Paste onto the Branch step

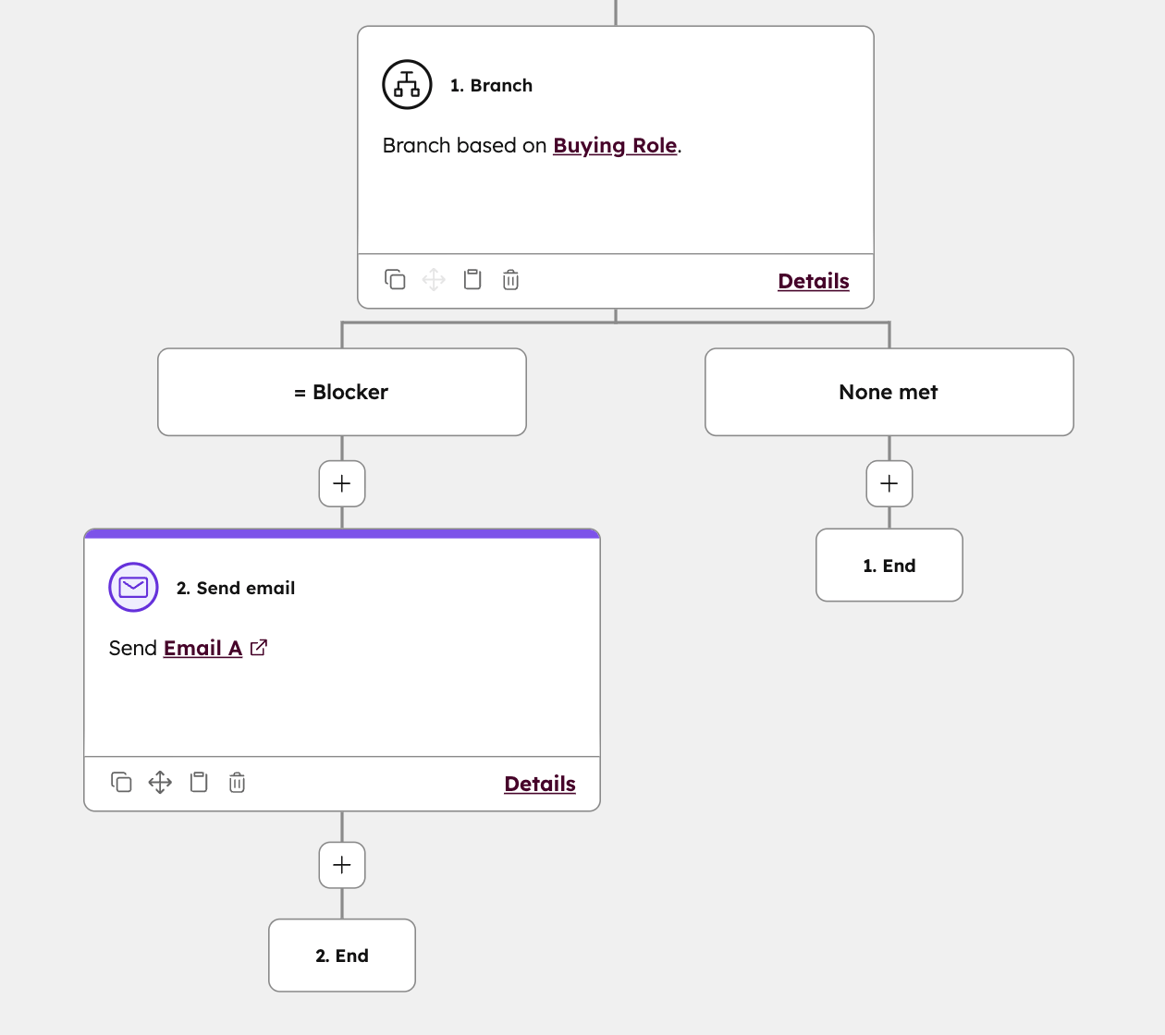pos(472,280)
